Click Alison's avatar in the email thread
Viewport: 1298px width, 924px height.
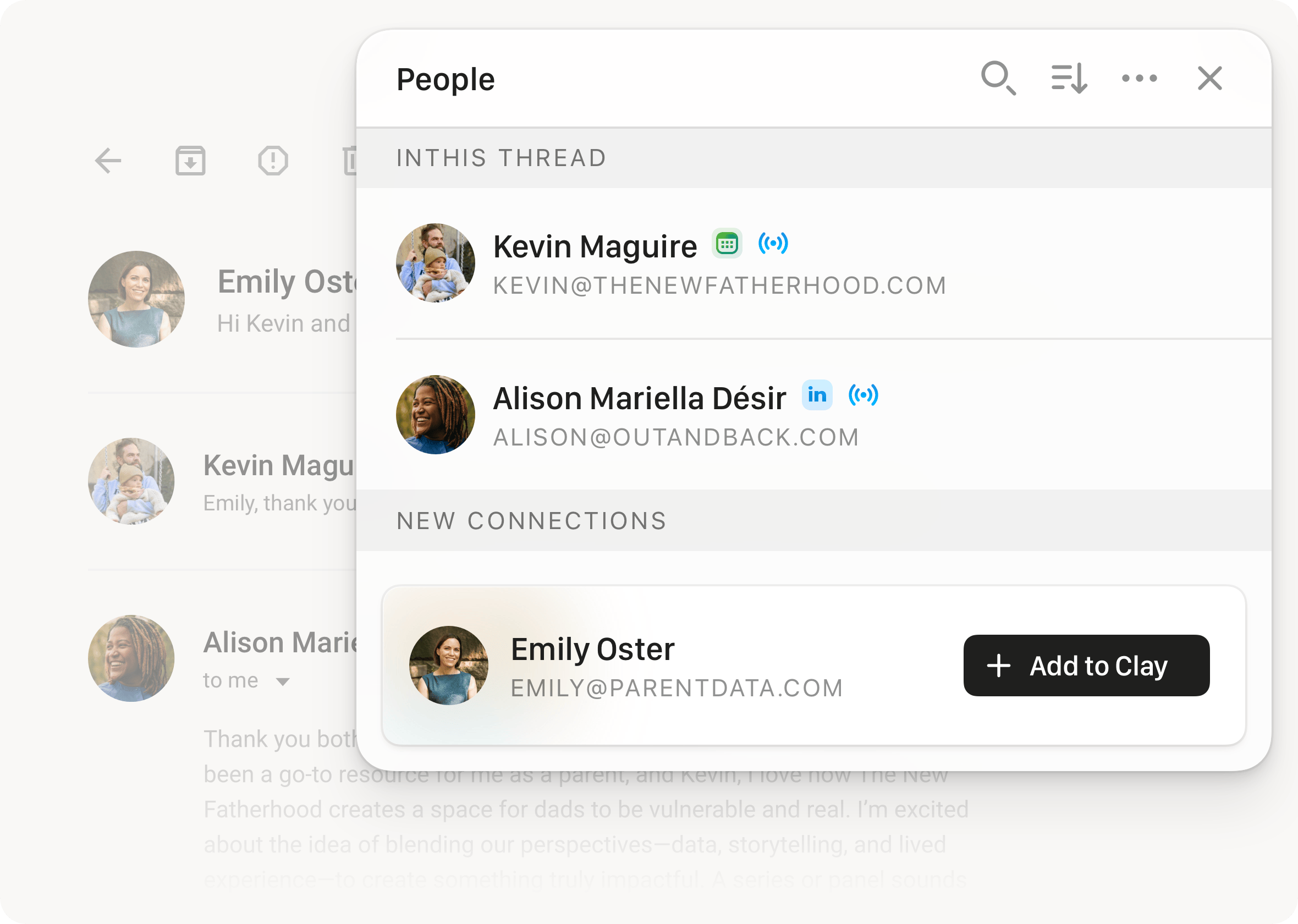pos(131,658)
